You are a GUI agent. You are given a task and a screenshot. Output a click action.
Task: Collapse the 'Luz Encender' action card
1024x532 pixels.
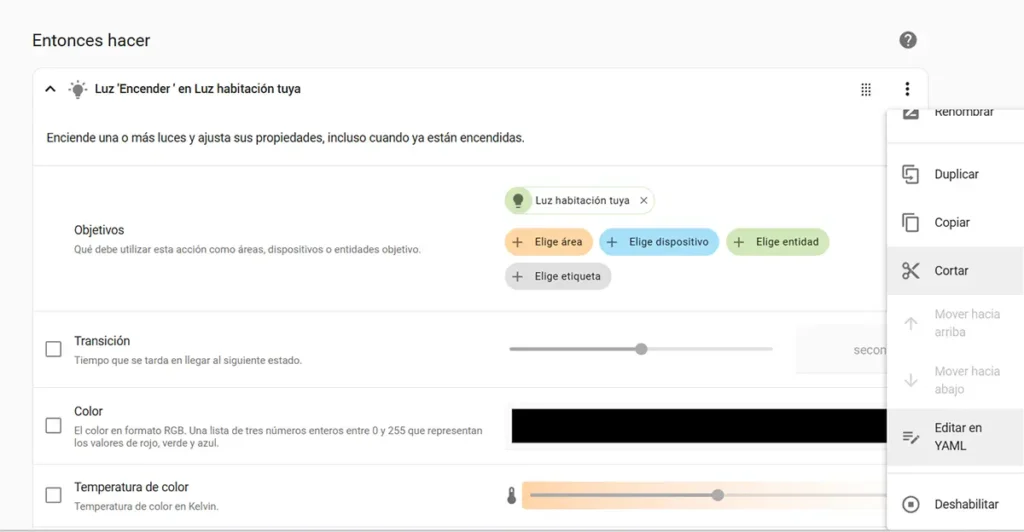[x=50, y=89]
